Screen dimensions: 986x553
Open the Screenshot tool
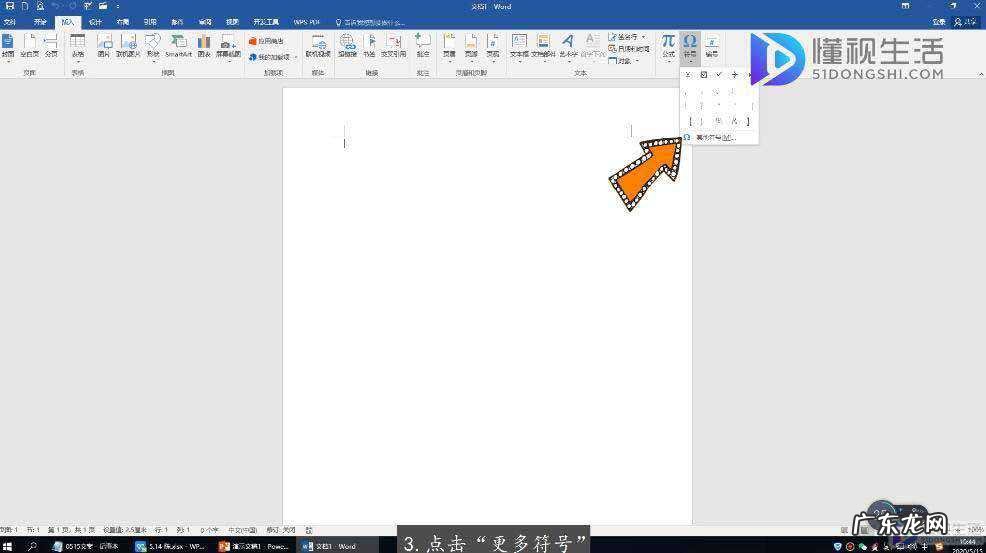229,45
